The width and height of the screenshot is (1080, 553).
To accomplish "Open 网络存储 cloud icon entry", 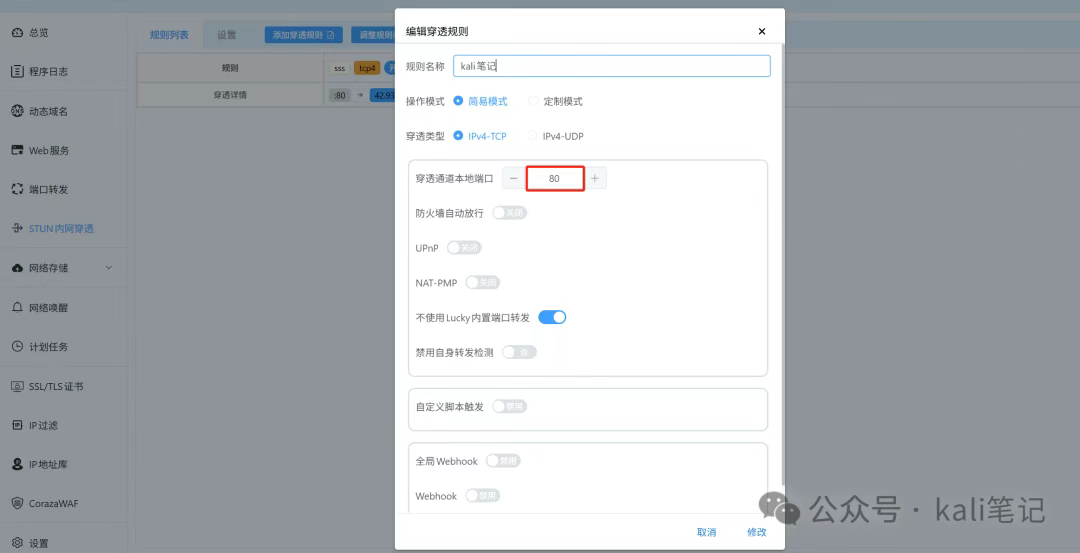I will pyautogui.click(x=17, y=268).
